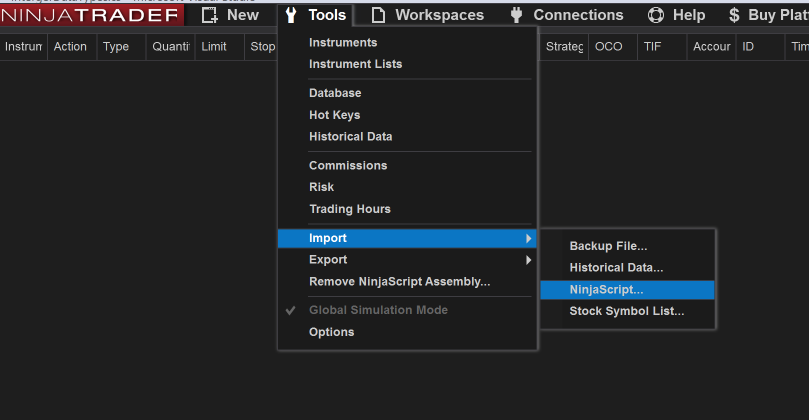
Task: Click the Workspaces page icon
Action: click(378, 15)
